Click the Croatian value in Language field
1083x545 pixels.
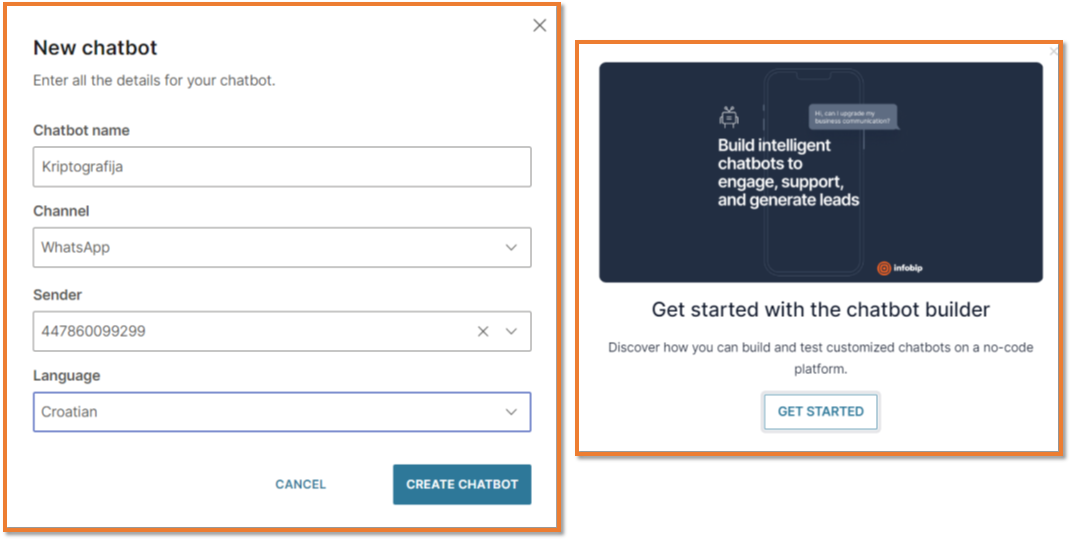[70, 412]
